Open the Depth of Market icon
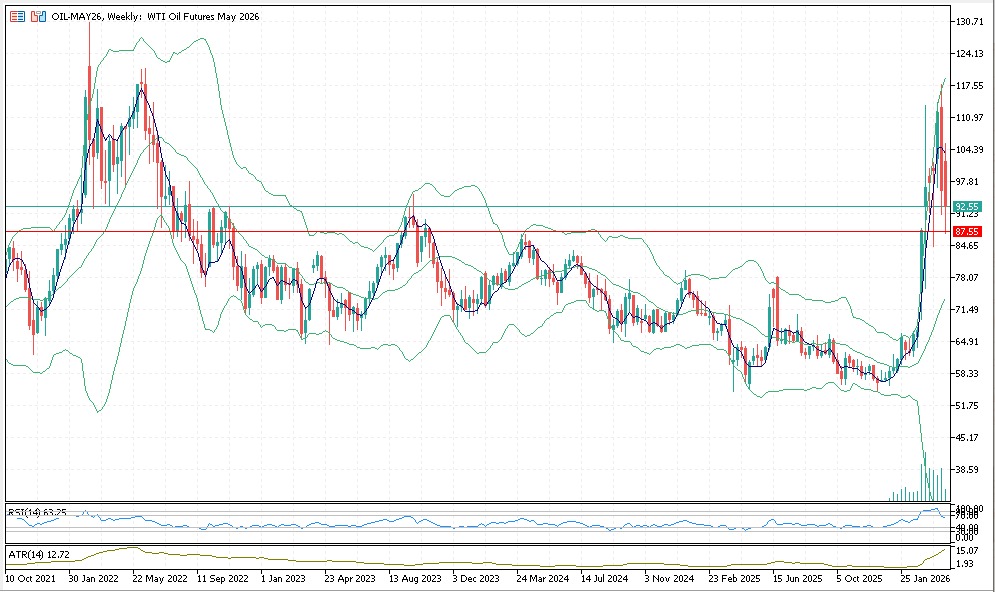This screenshot has width=995, height=592. 37,17
